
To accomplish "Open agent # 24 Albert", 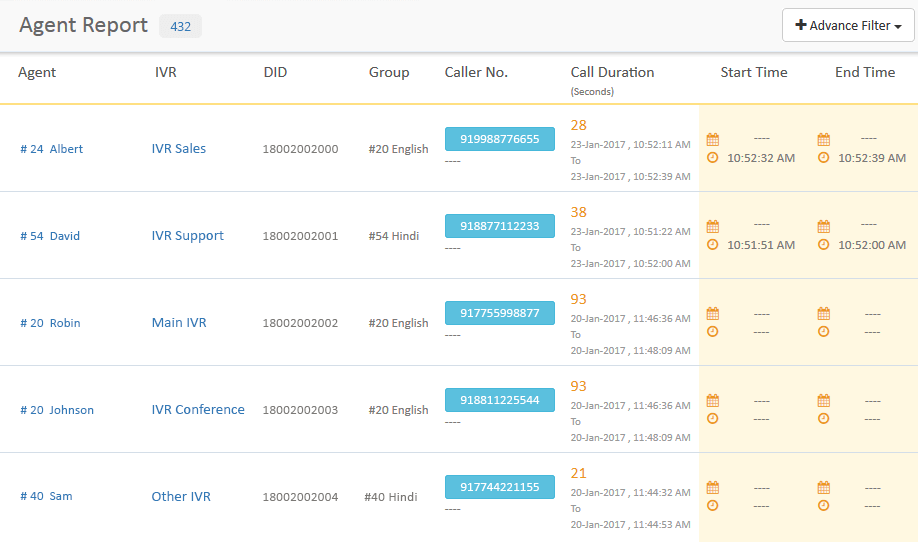I will (52, 149).
